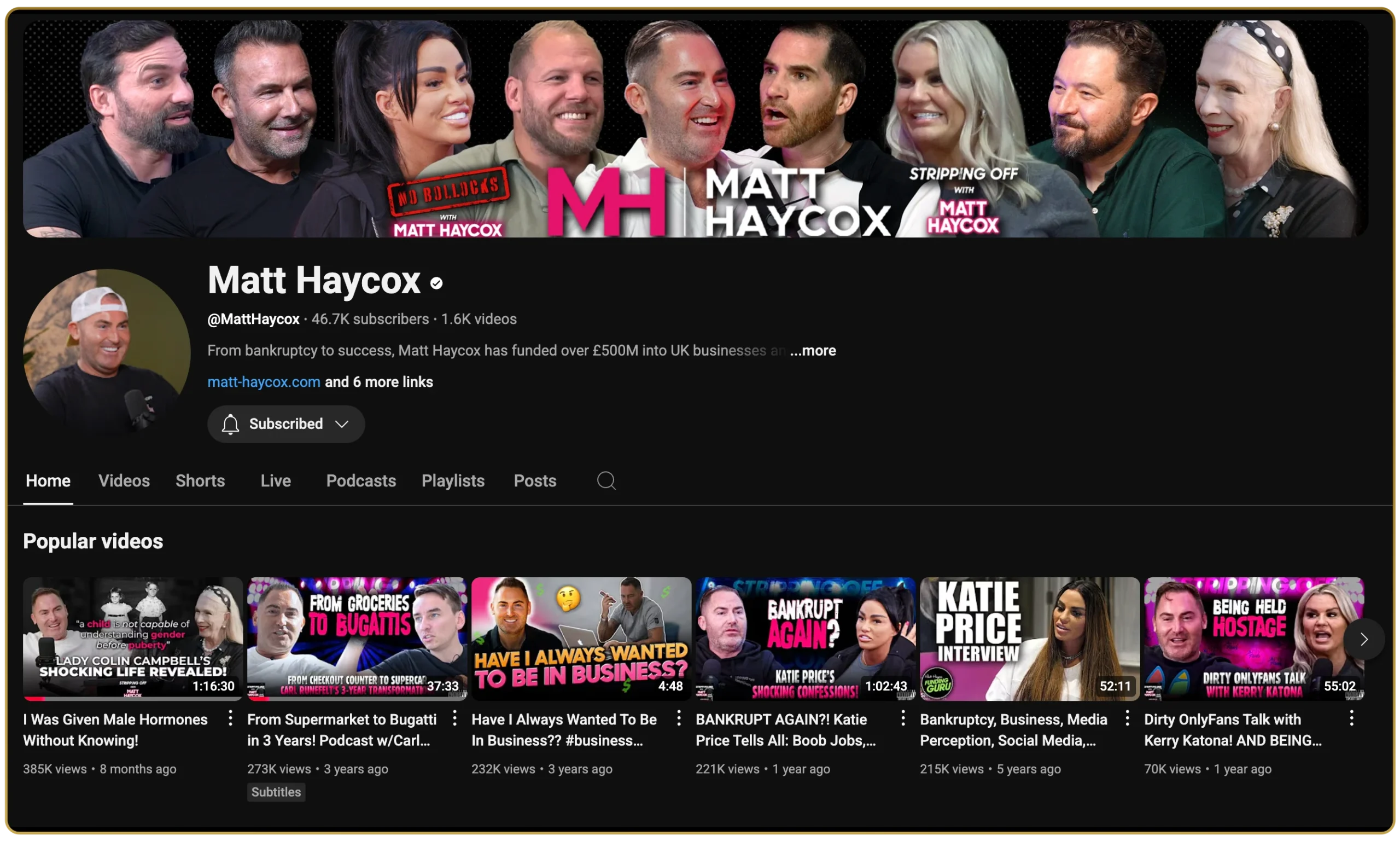This screenshot has width=1400, height=841.
Task: Click the '1.6K videos' count
Action: [479, 319]
